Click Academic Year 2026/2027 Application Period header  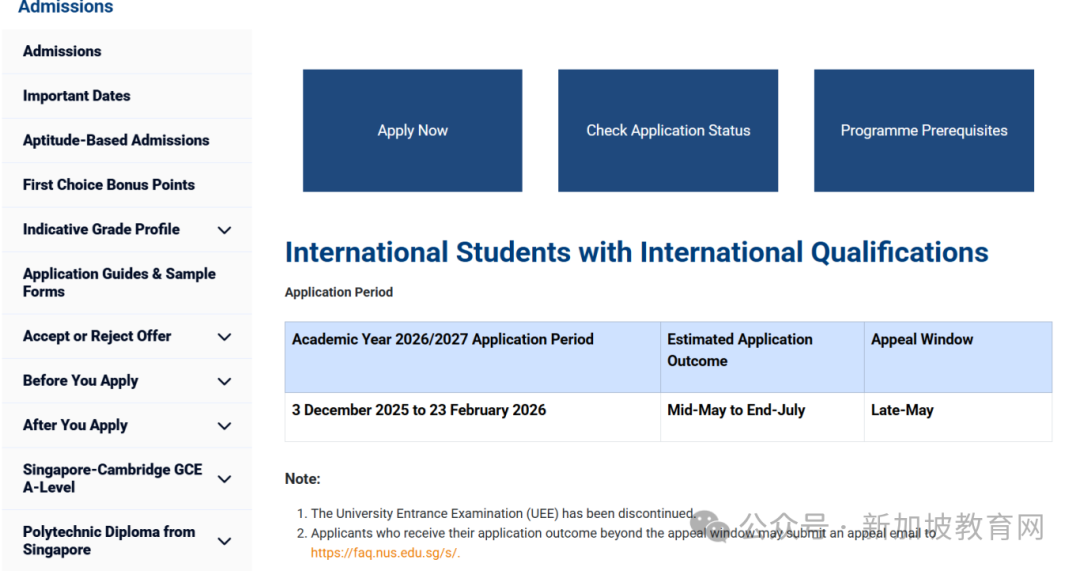tap(443, 340)
